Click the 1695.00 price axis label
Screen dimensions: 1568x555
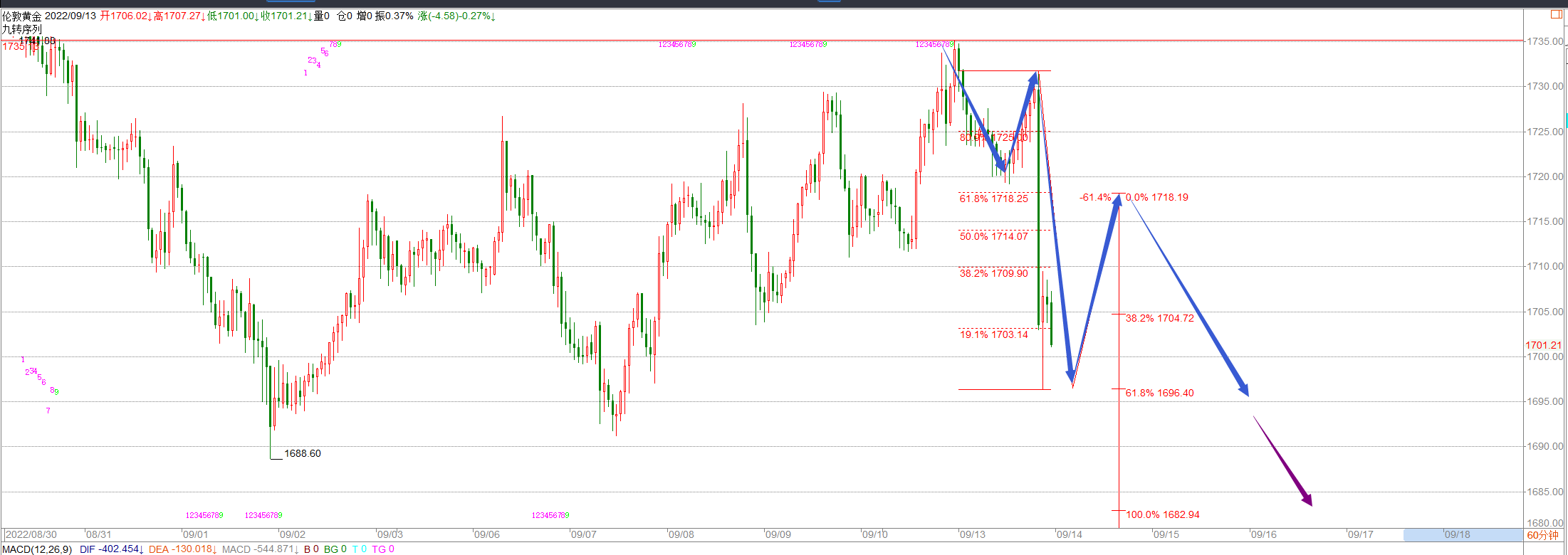1545,401
